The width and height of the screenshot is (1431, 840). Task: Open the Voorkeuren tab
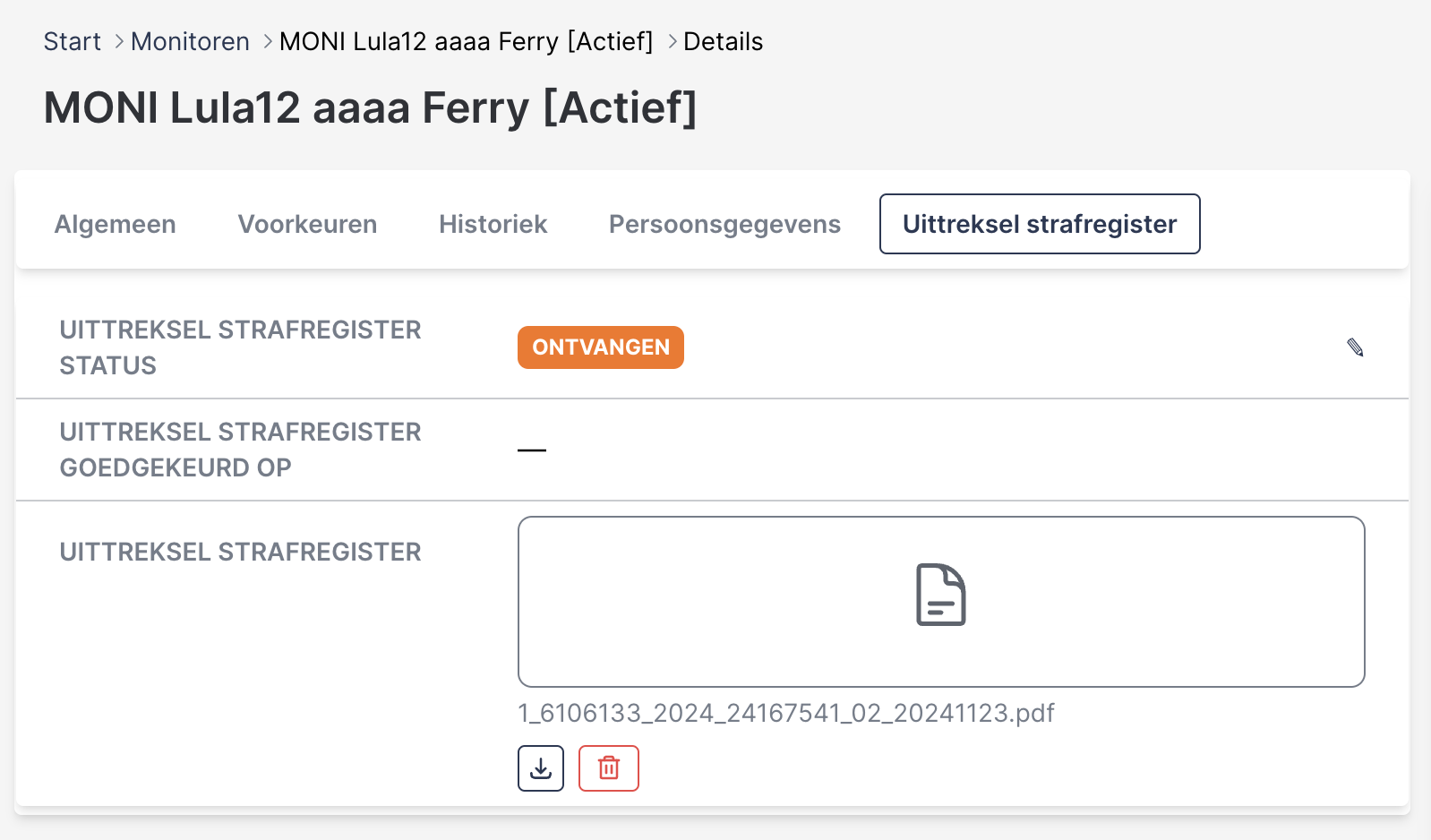coord(307,224)
